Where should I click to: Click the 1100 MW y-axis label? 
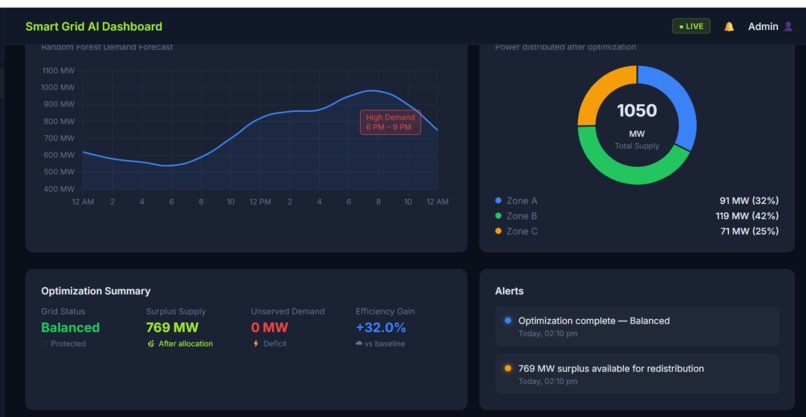point(58,70)
